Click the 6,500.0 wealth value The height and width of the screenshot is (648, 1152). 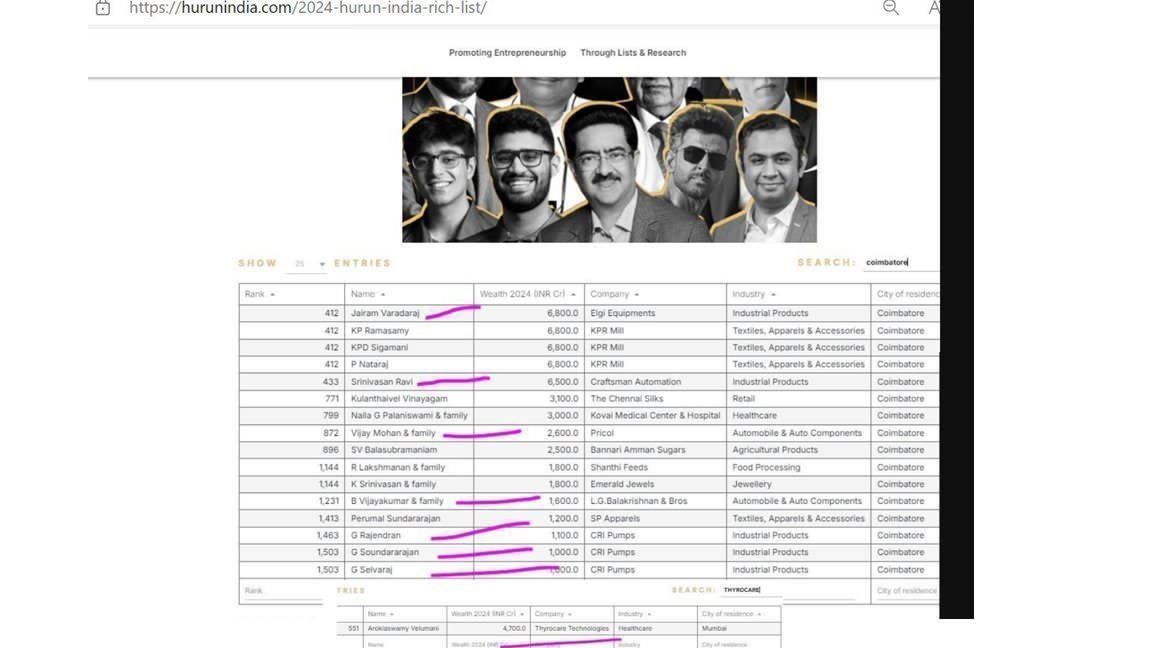(562, 382)
